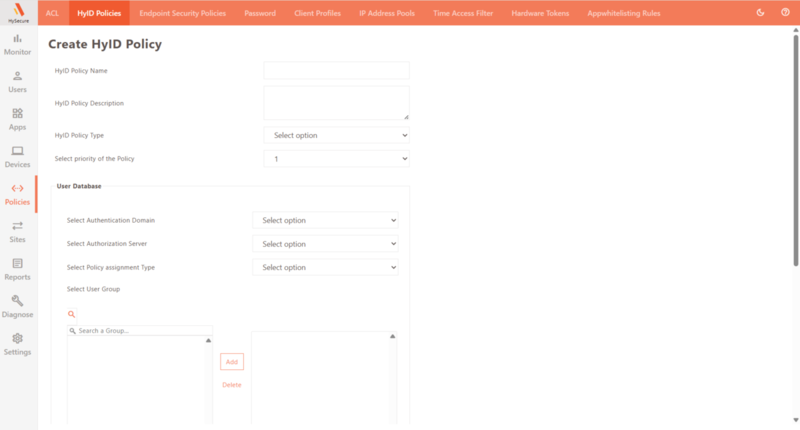
Task: Click the HySecure logo icon
Action: [18, 12]
